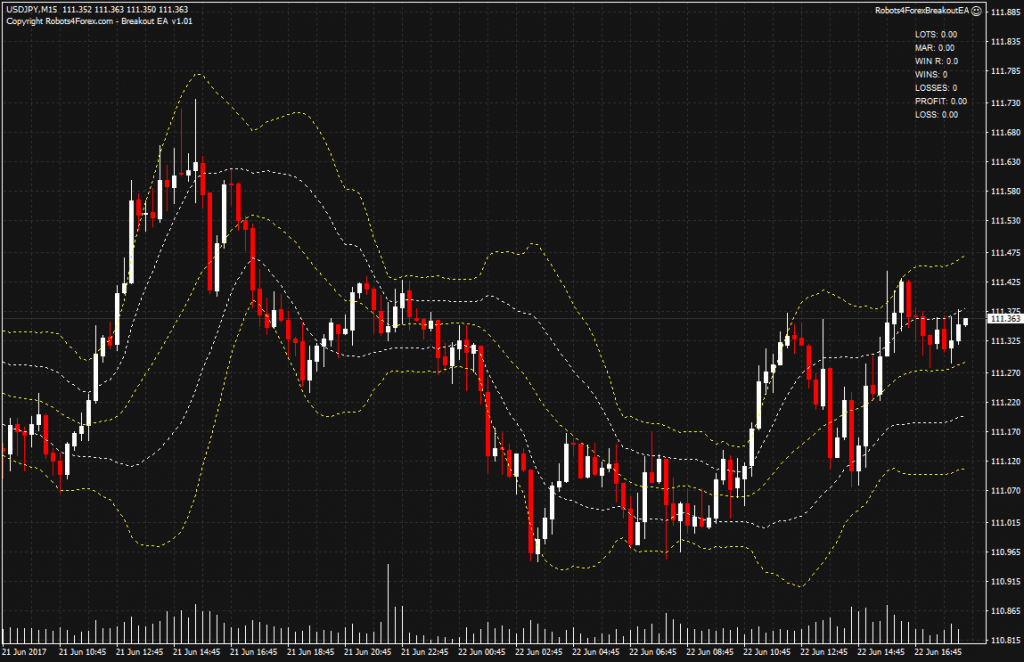
Task: Click the 21 Jun 14:45 time label
Action: tap(196, 652)
